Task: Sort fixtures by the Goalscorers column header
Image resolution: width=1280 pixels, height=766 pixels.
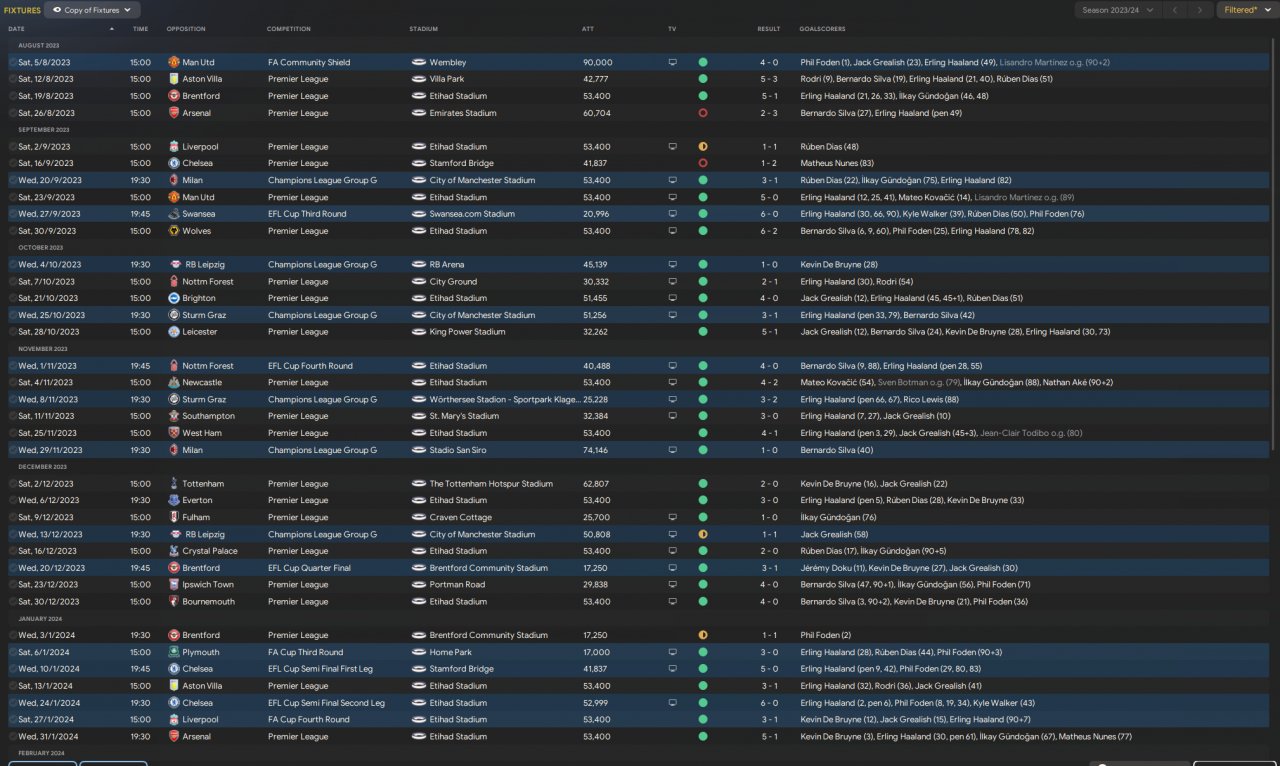Action: 821,29
